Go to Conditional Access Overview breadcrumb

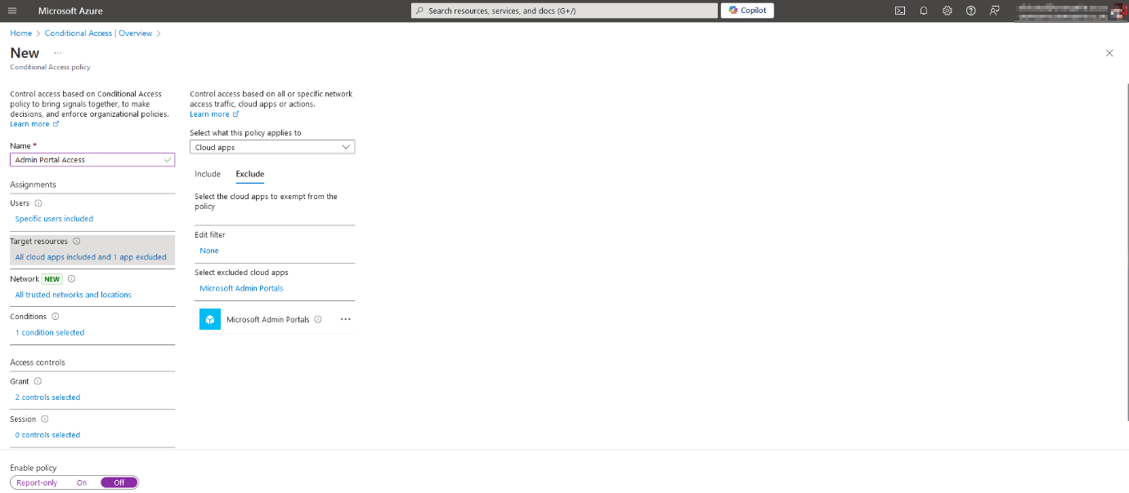(99, 33)
